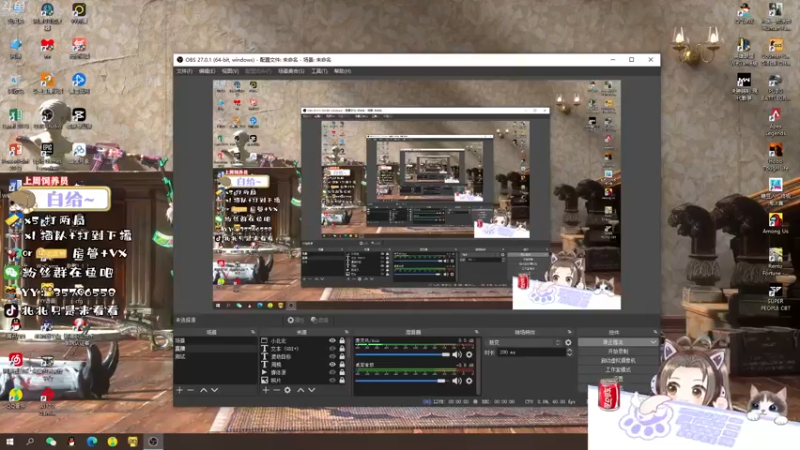Viewport: 800px width, 450px height.
Task: Toggle visibility of 照片 source
Action: (x=332, y=380)
